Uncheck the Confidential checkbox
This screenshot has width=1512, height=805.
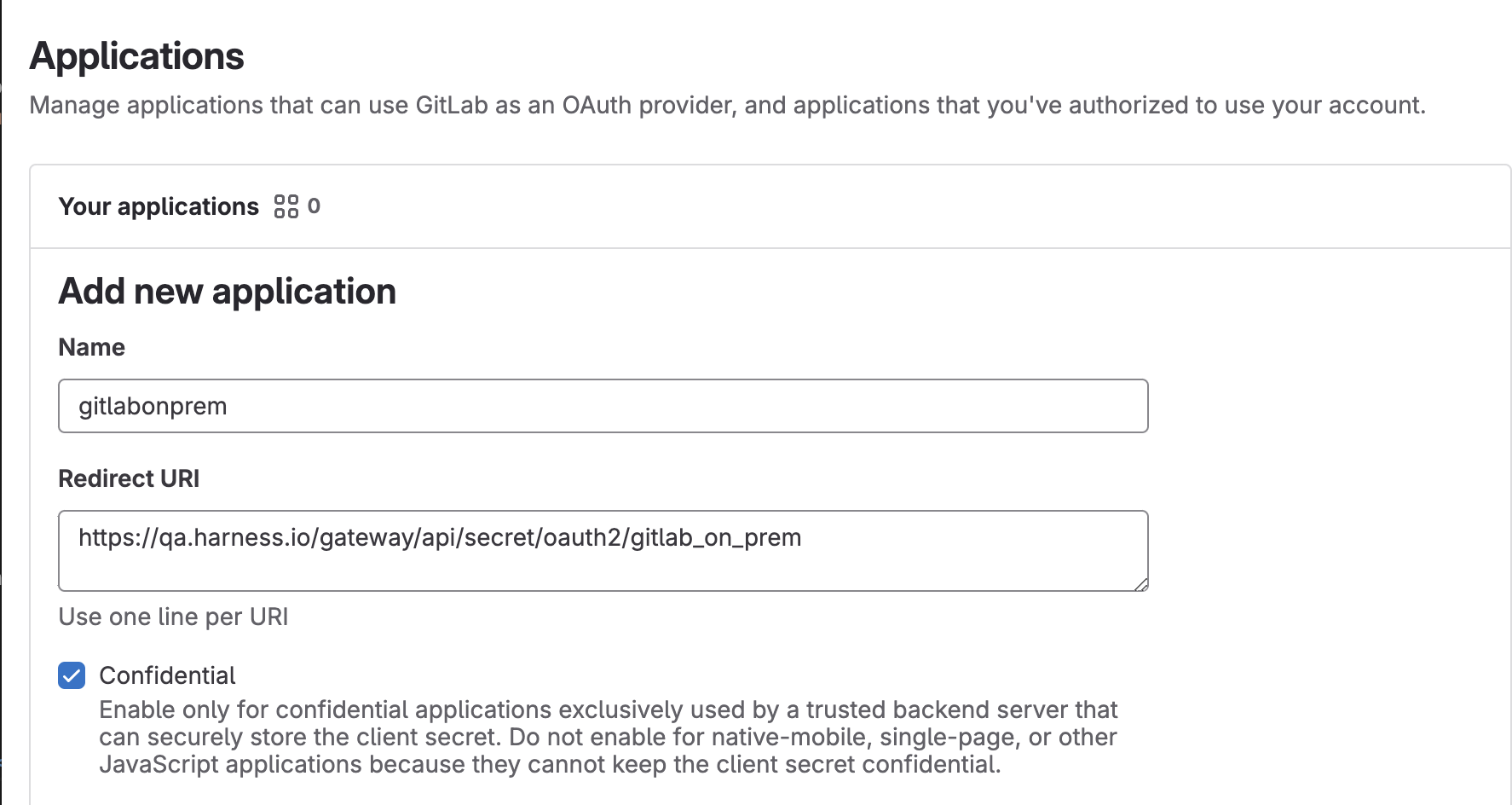72,675
